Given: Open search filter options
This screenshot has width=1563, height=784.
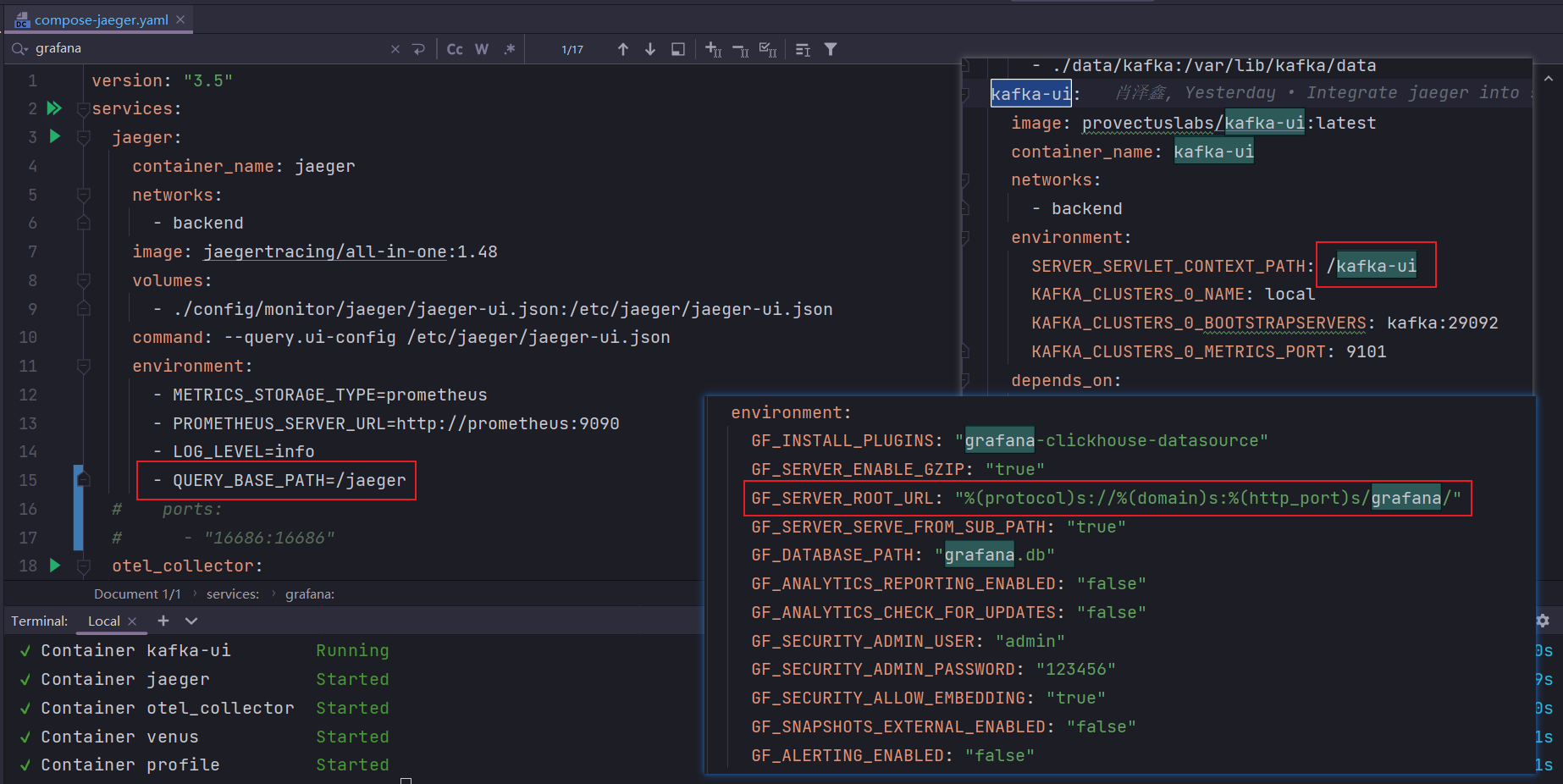Looking at the screenshot, I should 831,49.
